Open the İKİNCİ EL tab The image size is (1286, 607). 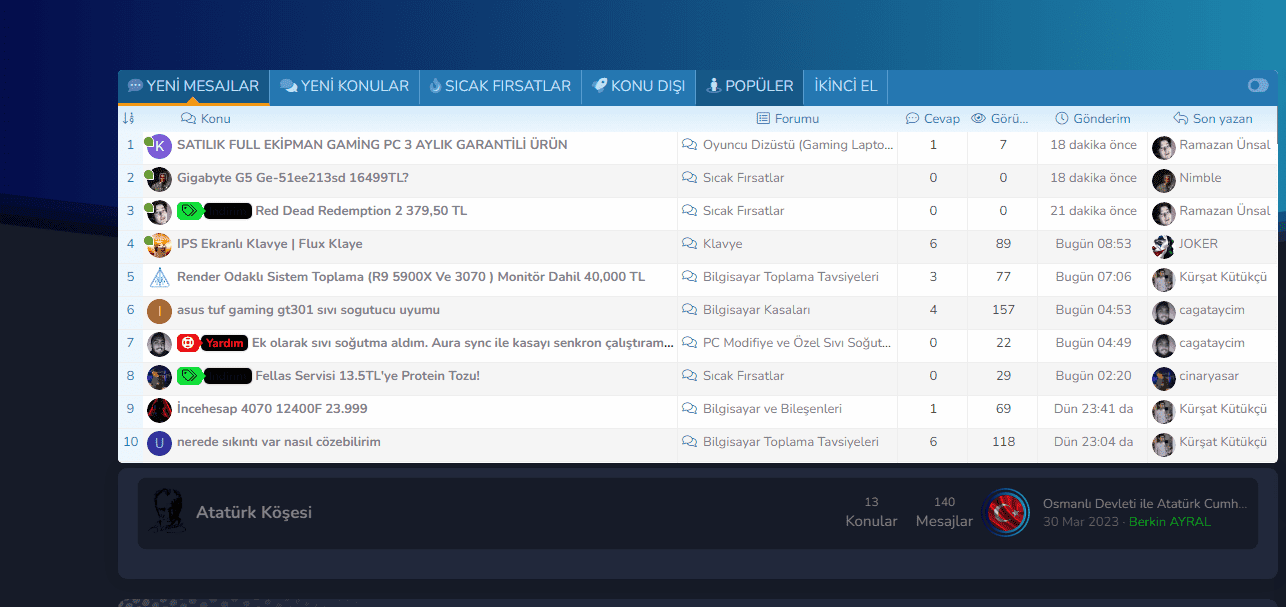845,86
